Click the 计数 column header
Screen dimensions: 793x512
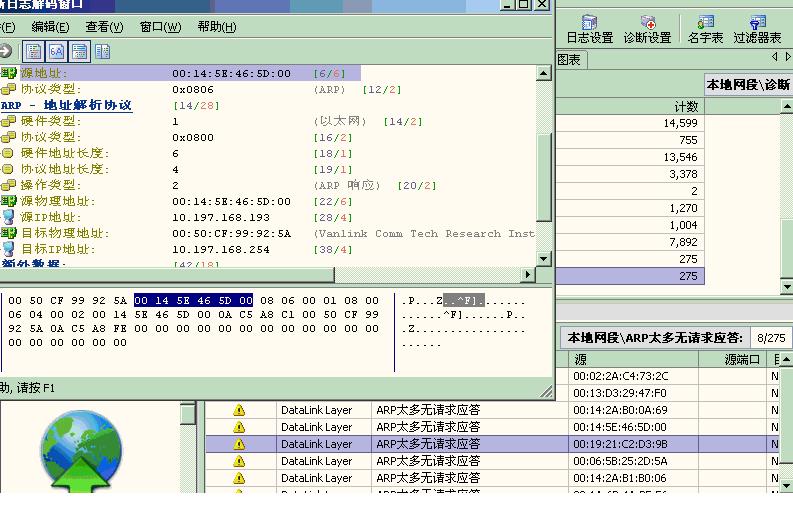(x=686, y=106)
